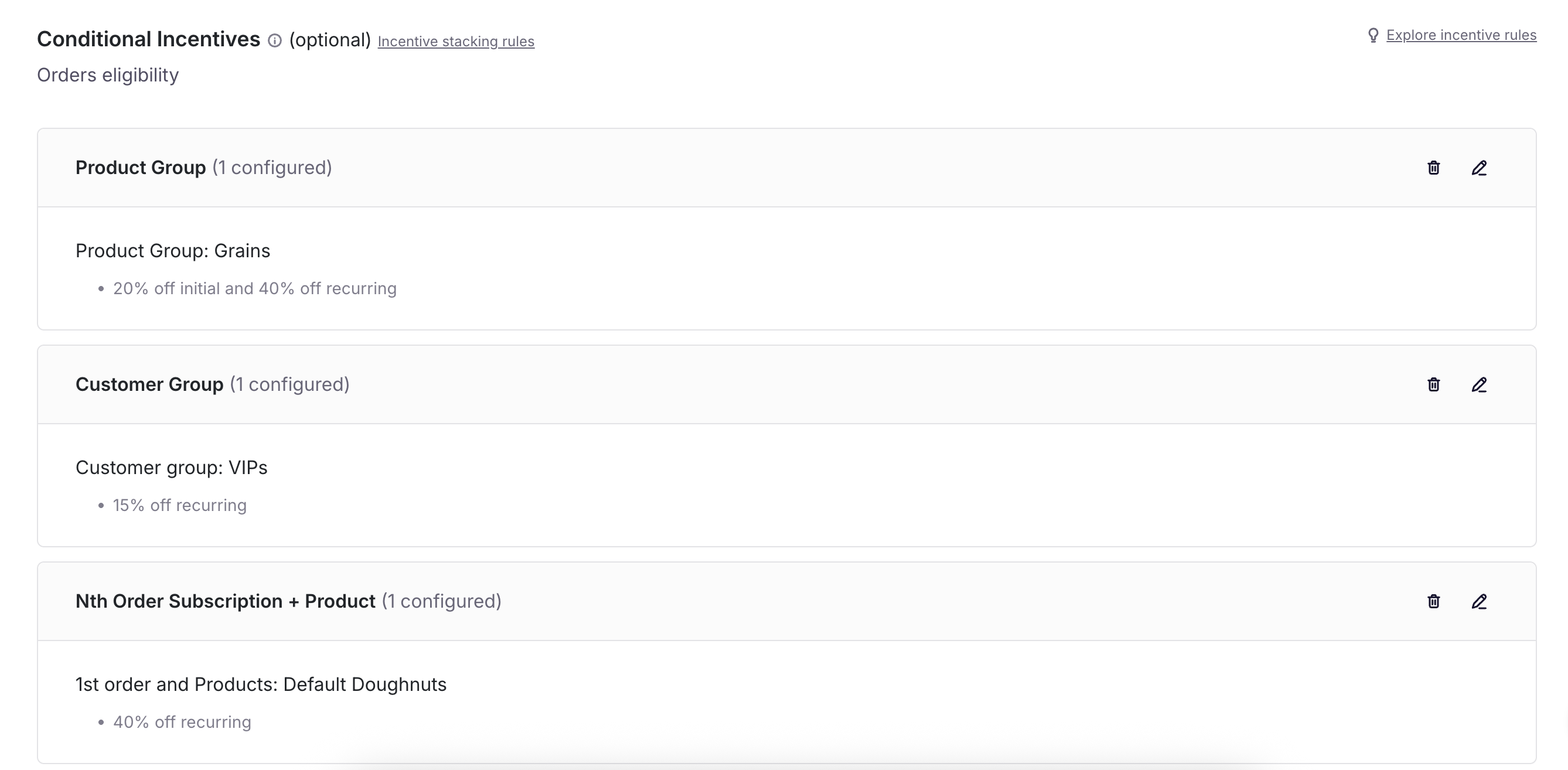Delete the Nth Order Subscription + Product incentive
1568x770 pixels.
click(1433, 601)
